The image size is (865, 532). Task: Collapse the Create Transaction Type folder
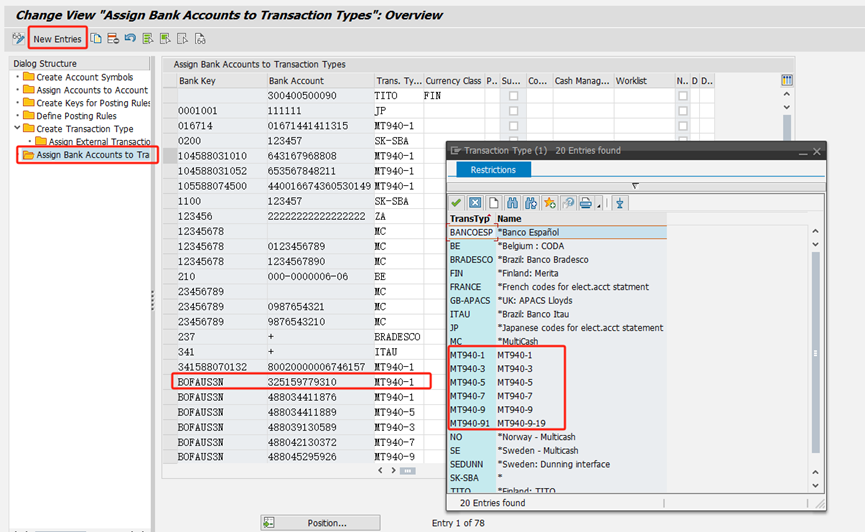click(x=17, y=129)
